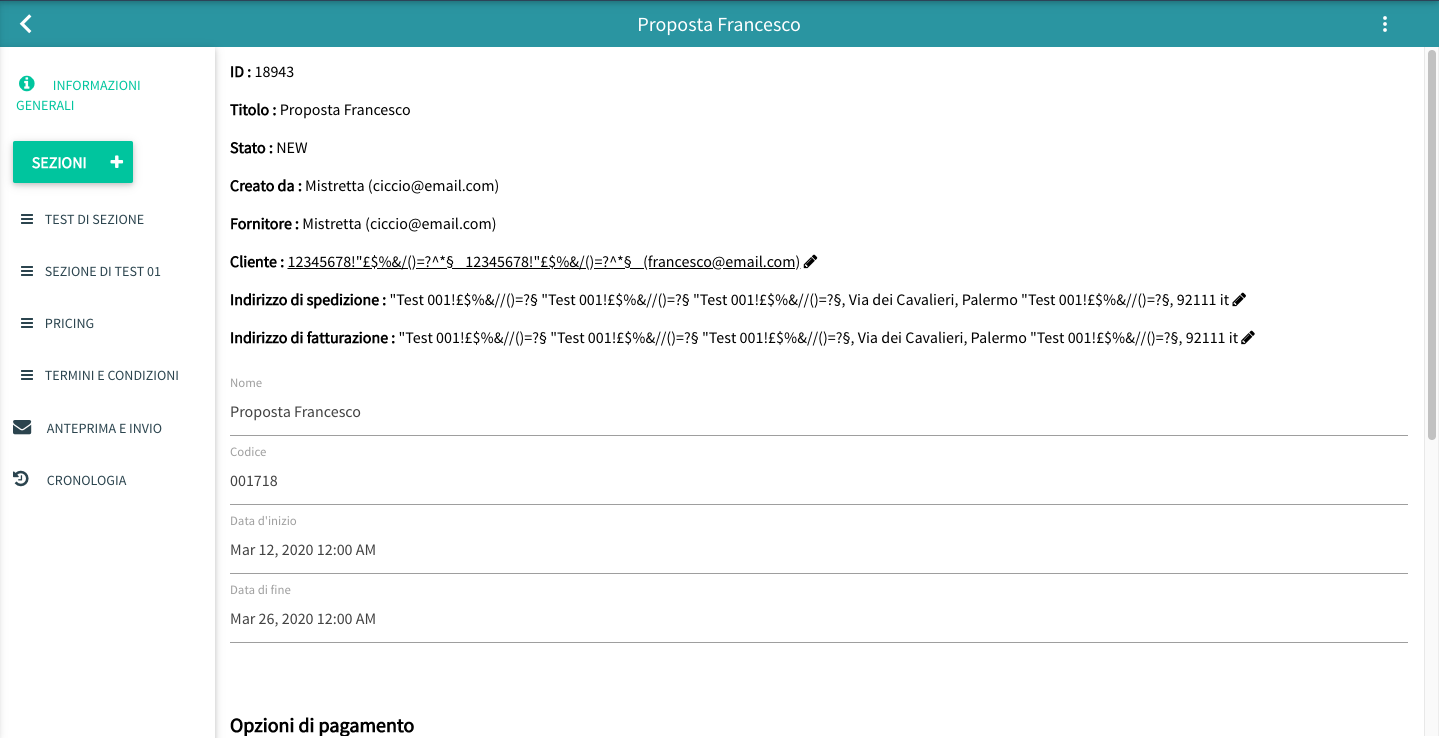Open the three-dot options menu
The height and width of the screenshot is (738, 1439).
(x=1385, y=24)
